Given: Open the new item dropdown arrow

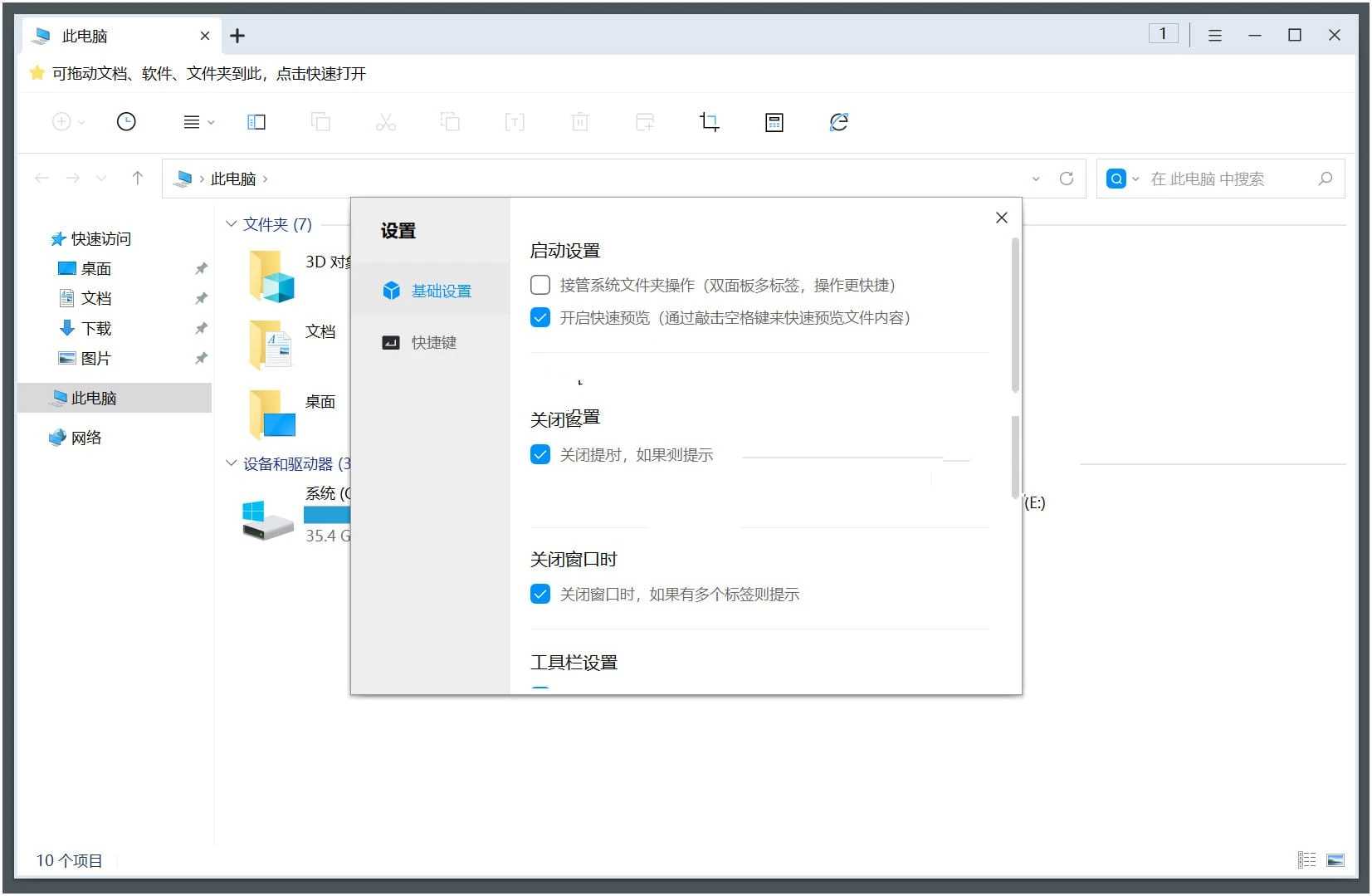Looking at the screenshot, I should point(81,121).
